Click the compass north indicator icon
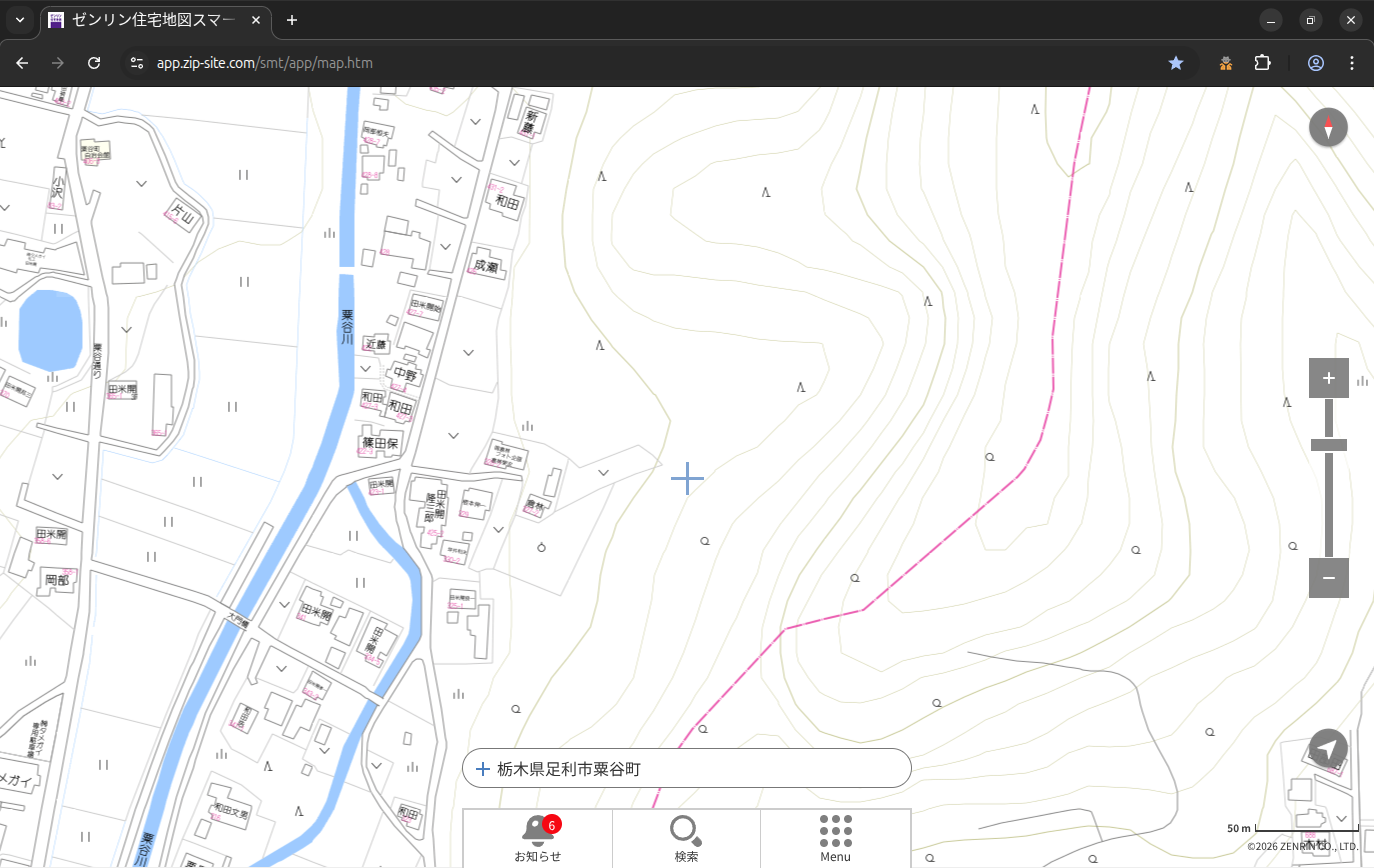This screenshot has height=868, width=1374. pos(1328,128)
